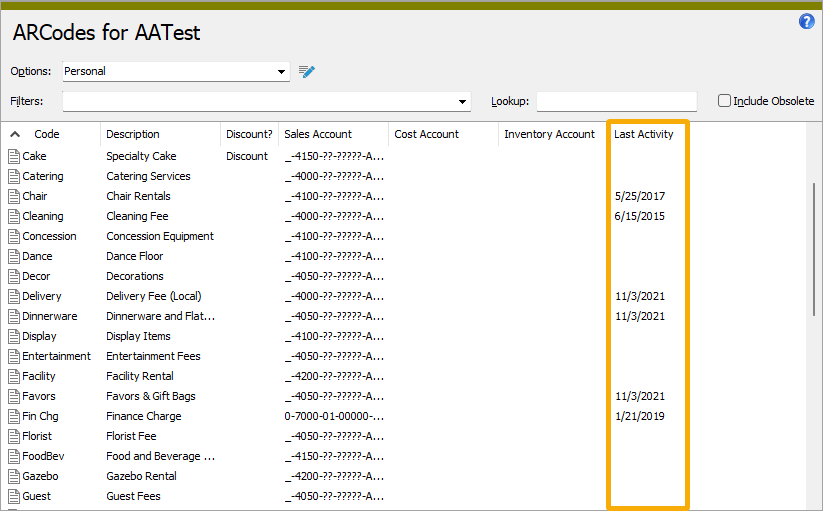Click the 11/3/2021 date in Favors row
The image size is (823, 511).
[640, 396]
